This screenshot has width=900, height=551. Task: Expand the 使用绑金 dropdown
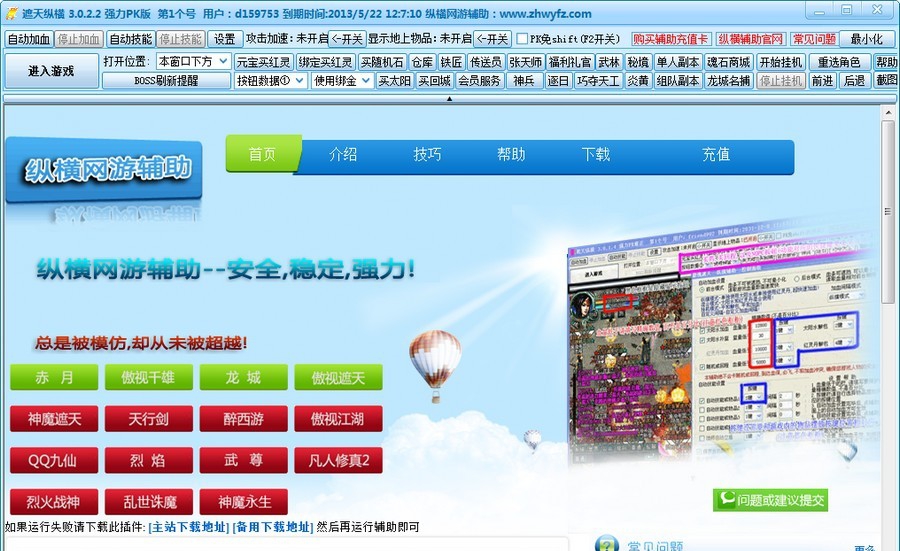[x=342, y=80]
